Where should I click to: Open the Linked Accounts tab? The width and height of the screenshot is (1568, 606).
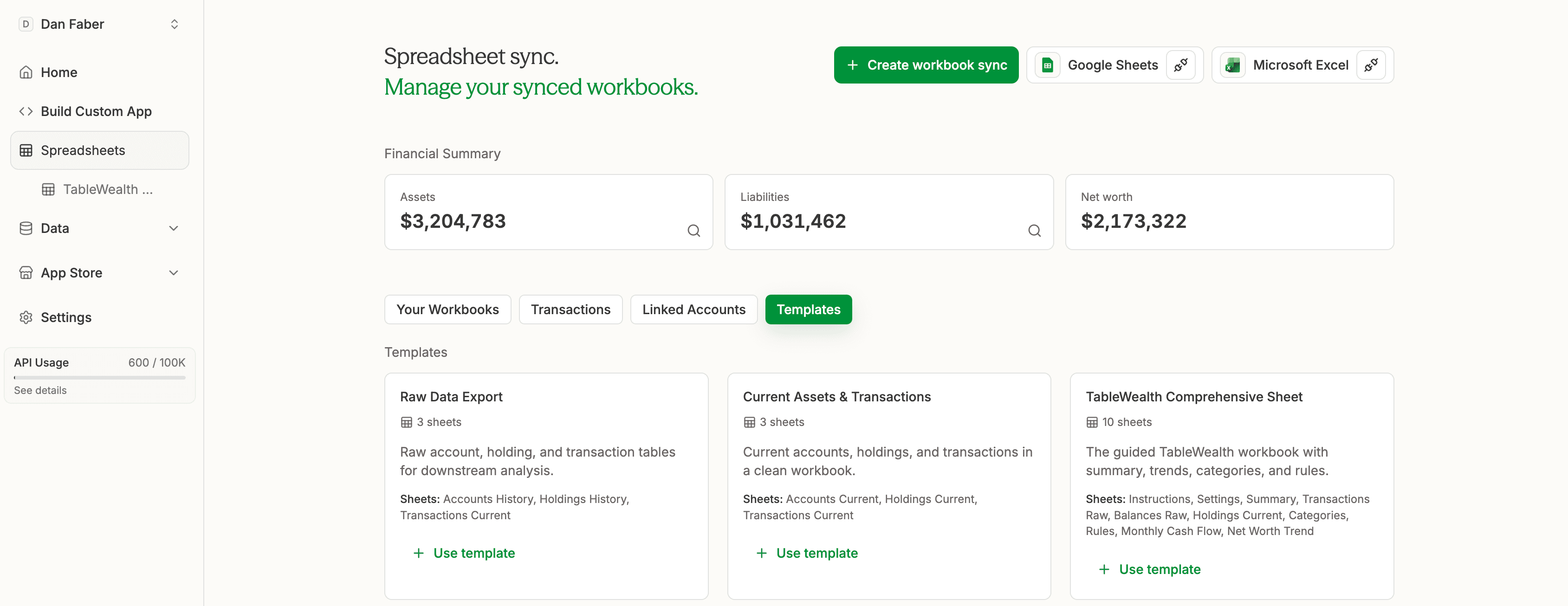693,309
